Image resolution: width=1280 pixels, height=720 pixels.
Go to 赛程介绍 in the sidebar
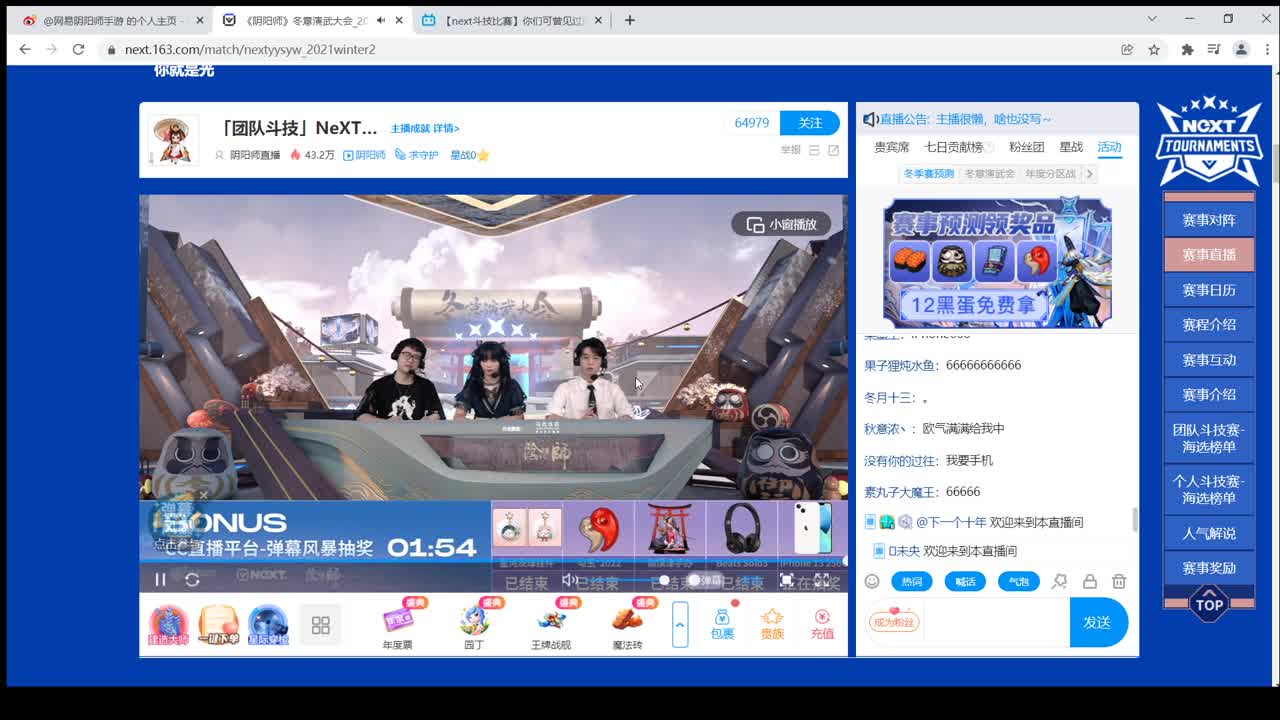pyautogui.click(x=1209, y=324)
